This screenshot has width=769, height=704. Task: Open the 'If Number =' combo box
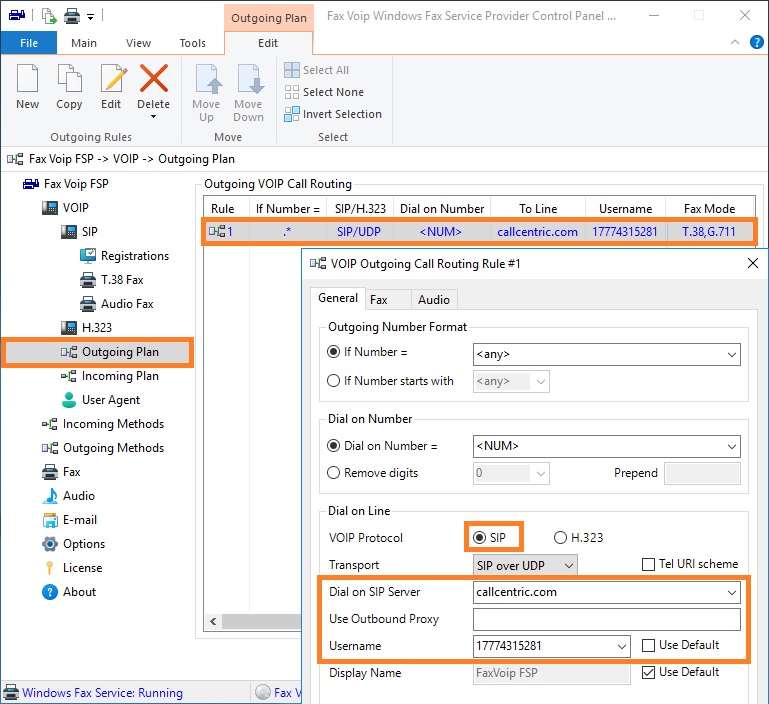point(607,354)
